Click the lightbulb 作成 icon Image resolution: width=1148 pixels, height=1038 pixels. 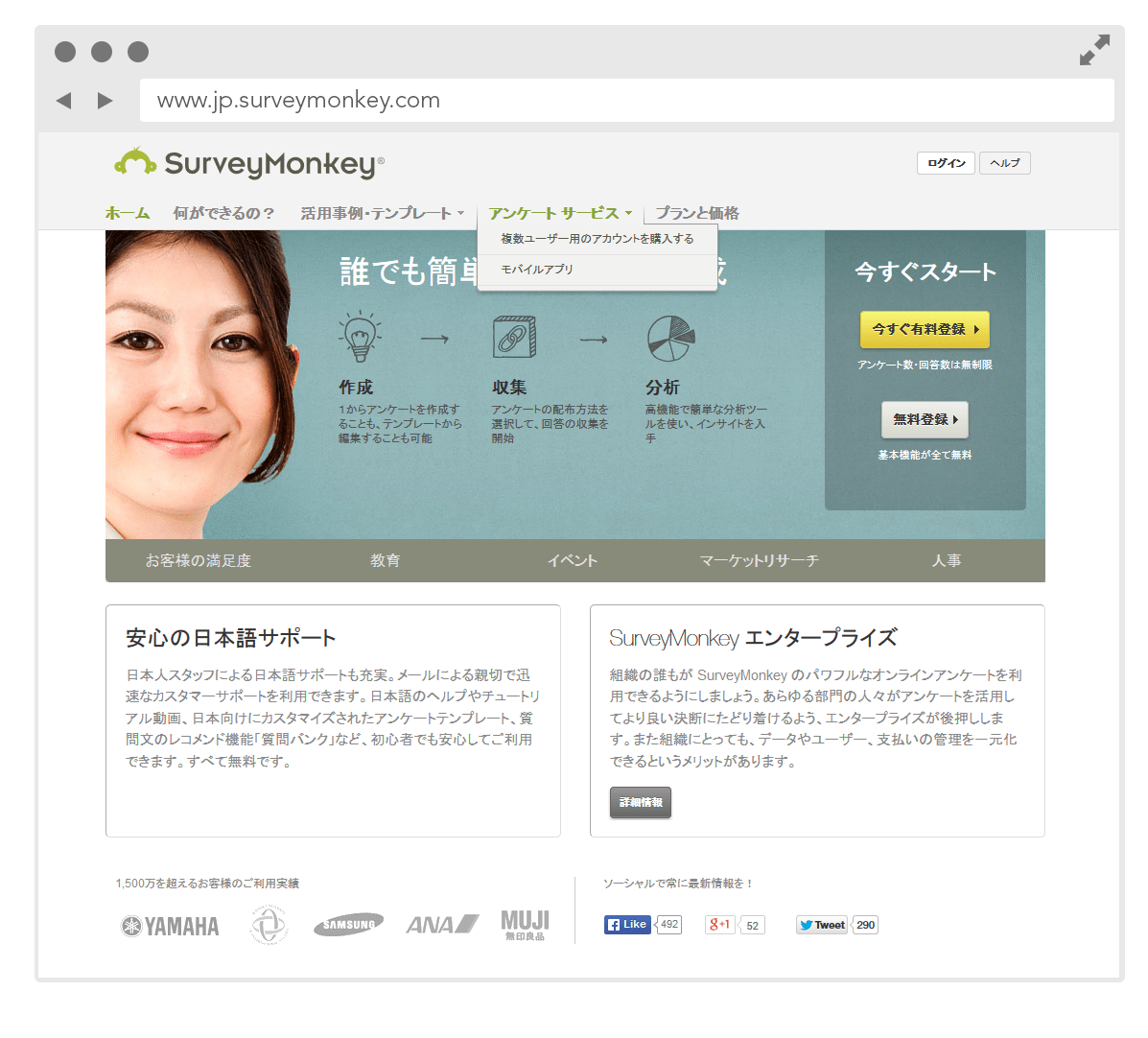[x=360, y=337]
